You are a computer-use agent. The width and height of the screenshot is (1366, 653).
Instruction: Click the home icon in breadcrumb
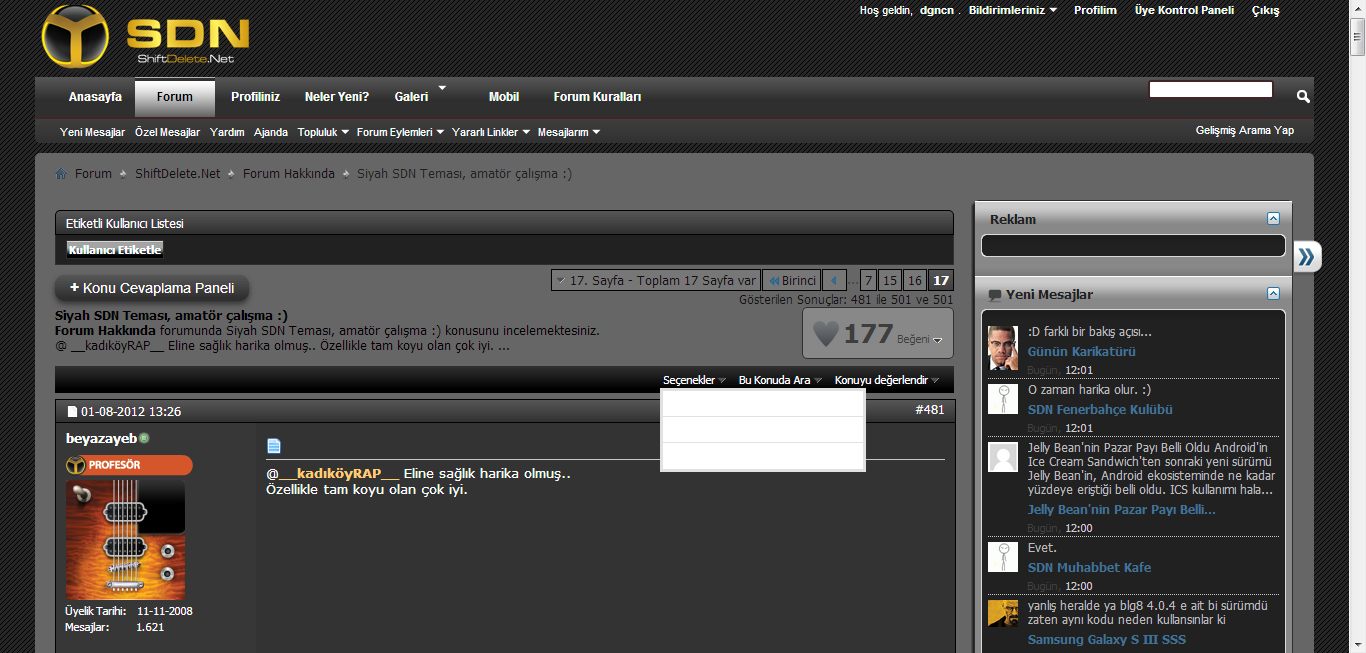click(x=61, y=174)
